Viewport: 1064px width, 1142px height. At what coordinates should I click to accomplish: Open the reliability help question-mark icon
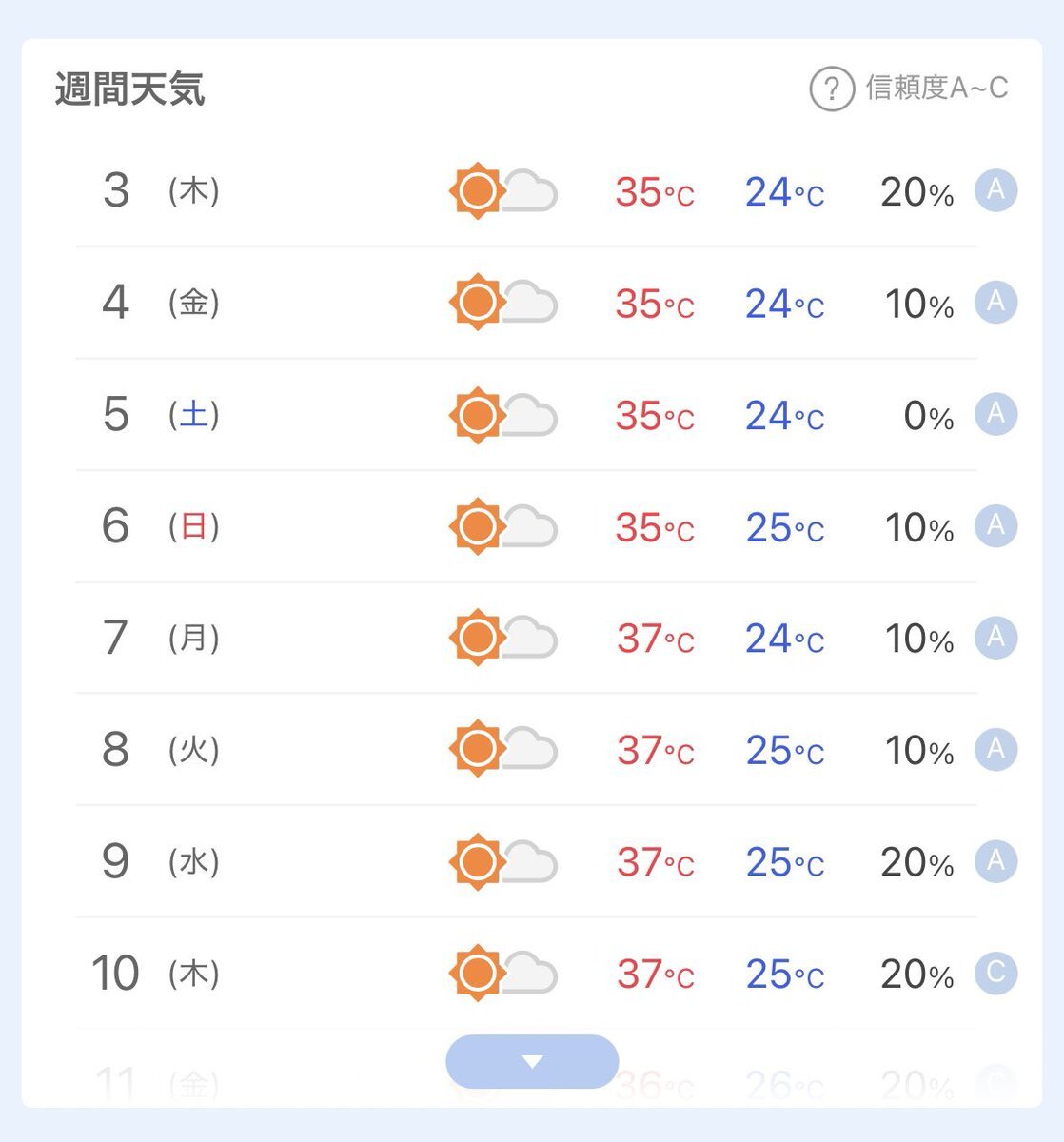coord(832,89)
